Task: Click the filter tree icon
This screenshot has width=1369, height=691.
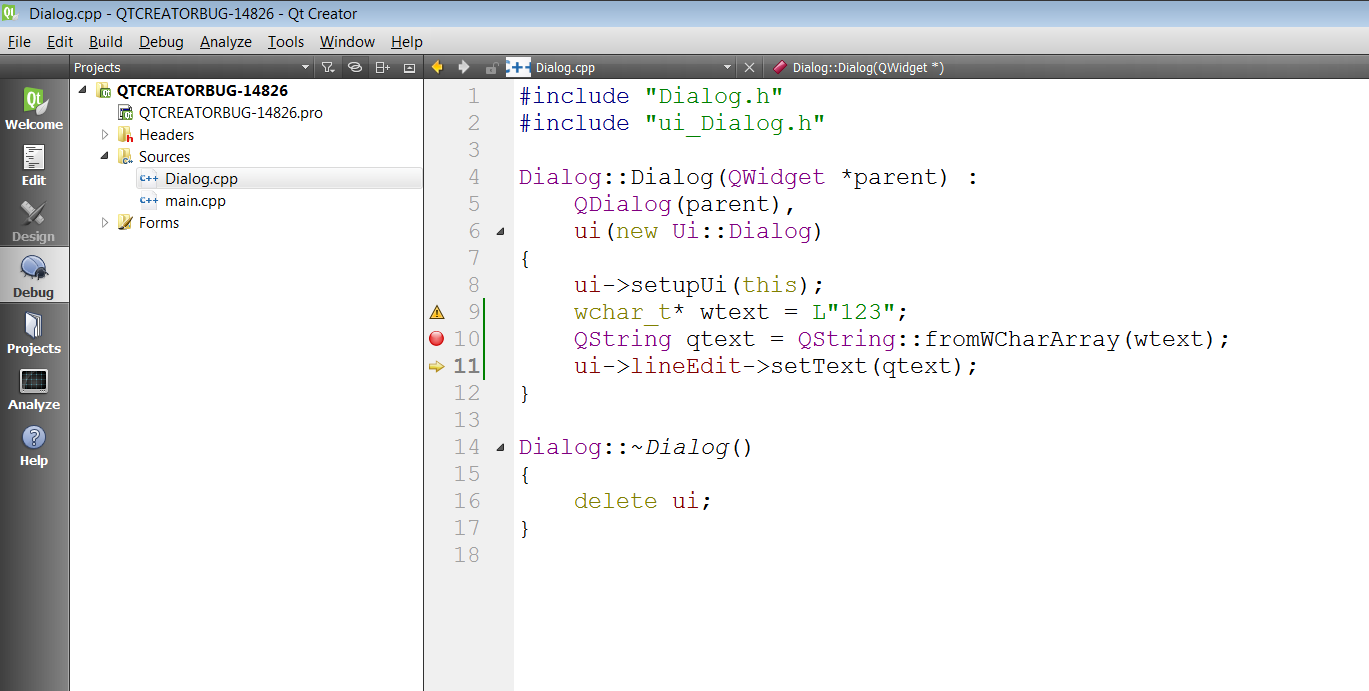Action: coord(327,68)
